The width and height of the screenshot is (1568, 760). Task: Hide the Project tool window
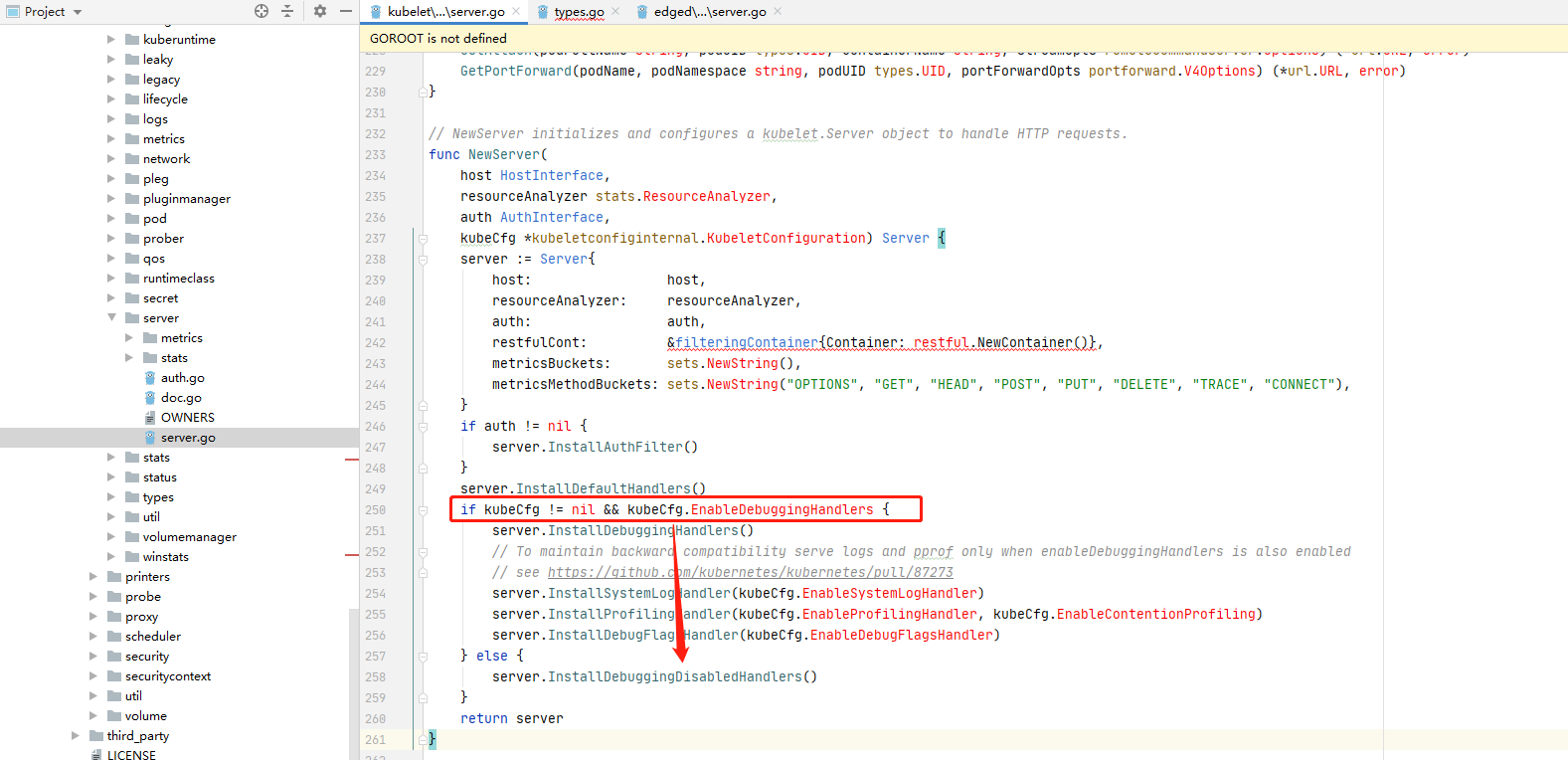pyautogui.click(x=346, y=11)
